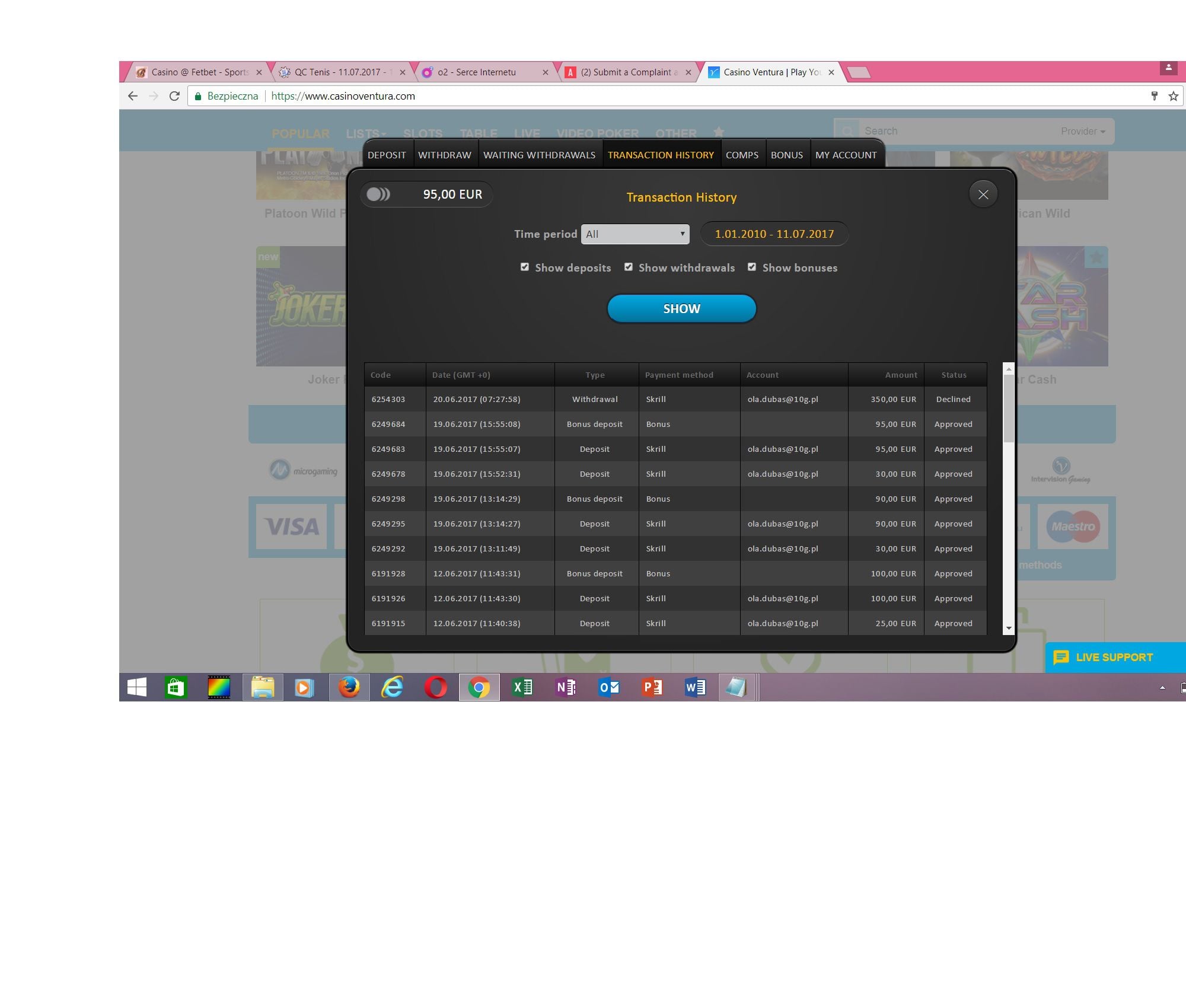Screen dimensions: 1186x1008
Task: Switch to Submit a Complaint tab
Action: coord(629,72)
